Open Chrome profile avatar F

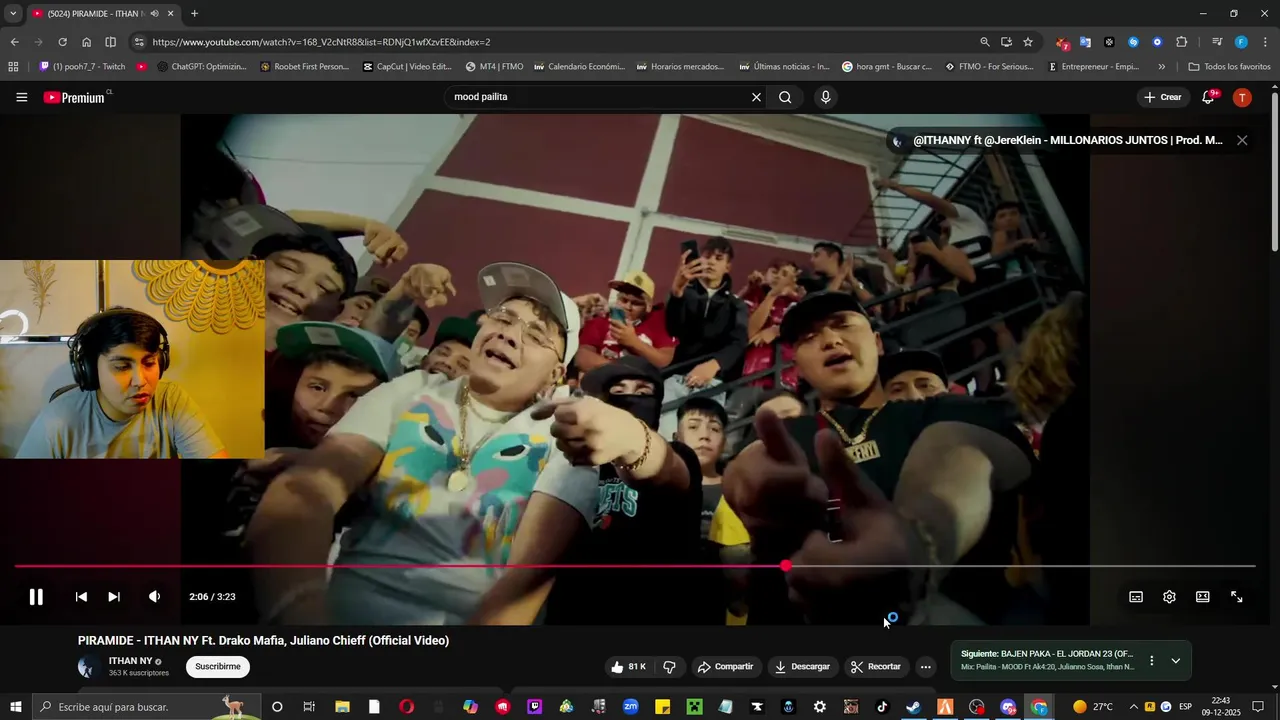pos(1241,42)
